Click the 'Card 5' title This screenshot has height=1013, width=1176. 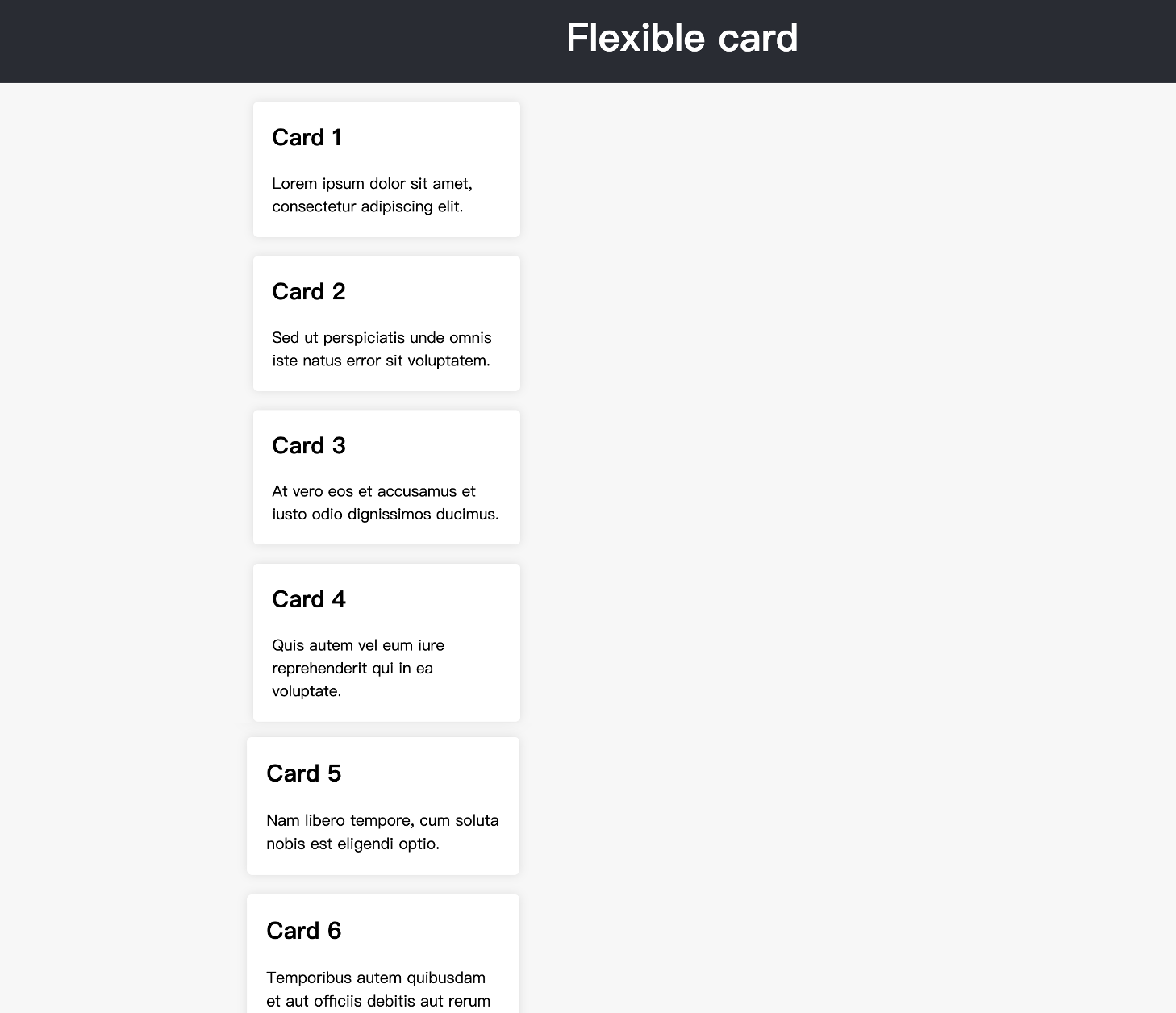[x=304, y=774]
